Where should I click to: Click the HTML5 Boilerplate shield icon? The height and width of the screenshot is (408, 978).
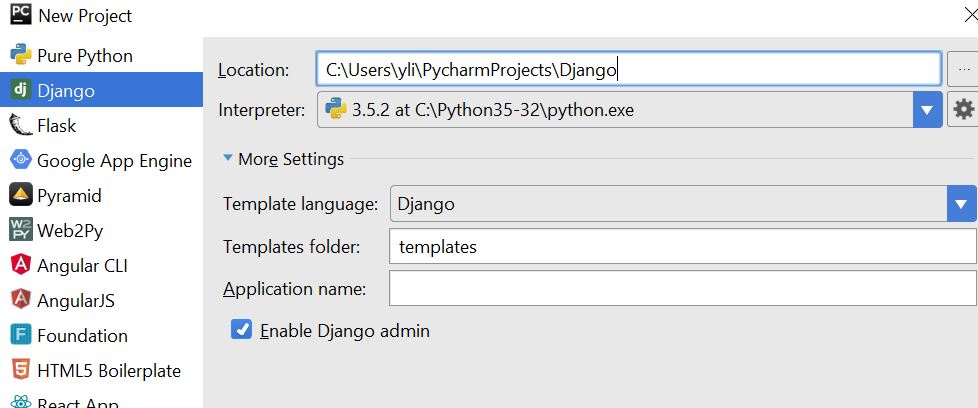click(x=21, y=370)
